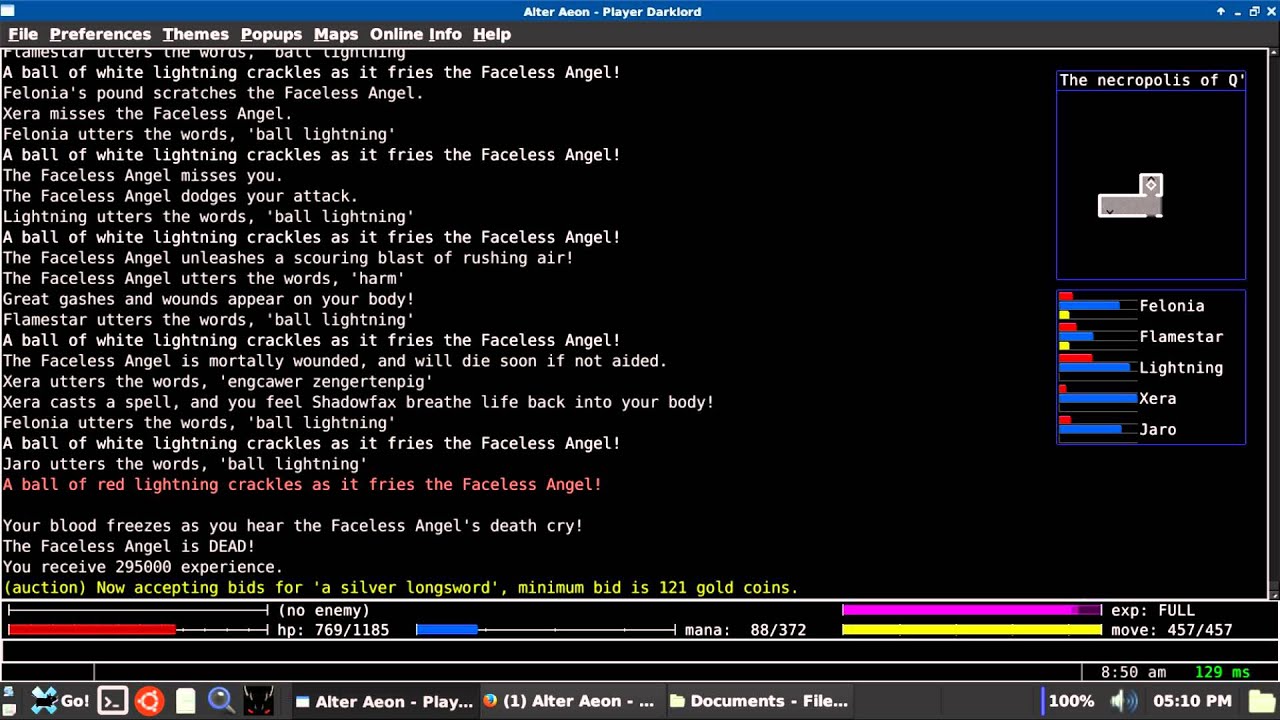
Task: Click the magnifying glass search icon
Action: (x=221, y=701)
